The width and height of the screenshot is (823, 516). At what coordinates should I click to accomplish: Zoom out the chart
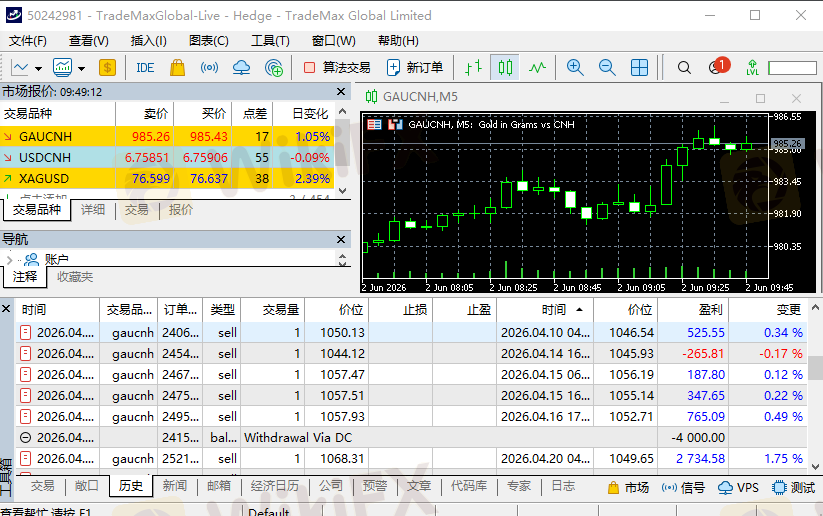pyautogui.click(x=607, y=68)
